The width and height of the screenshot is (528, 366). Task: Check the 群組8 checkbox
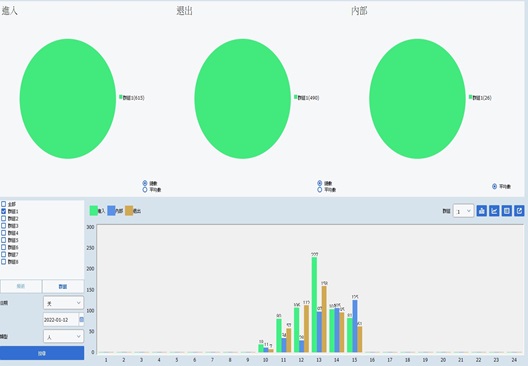point(3,262)
